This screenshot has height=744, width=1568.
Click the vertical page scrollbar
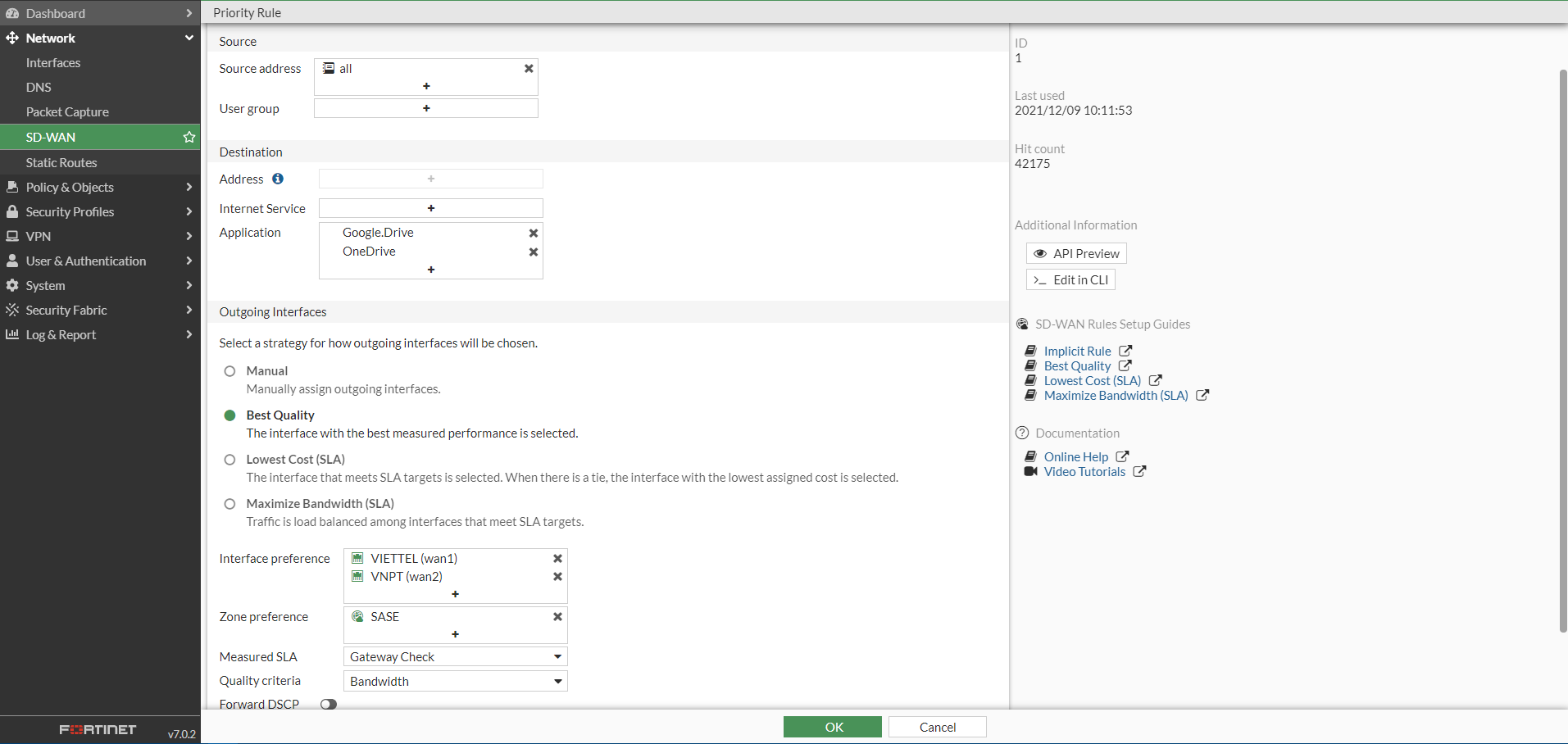coord(1563,351)
